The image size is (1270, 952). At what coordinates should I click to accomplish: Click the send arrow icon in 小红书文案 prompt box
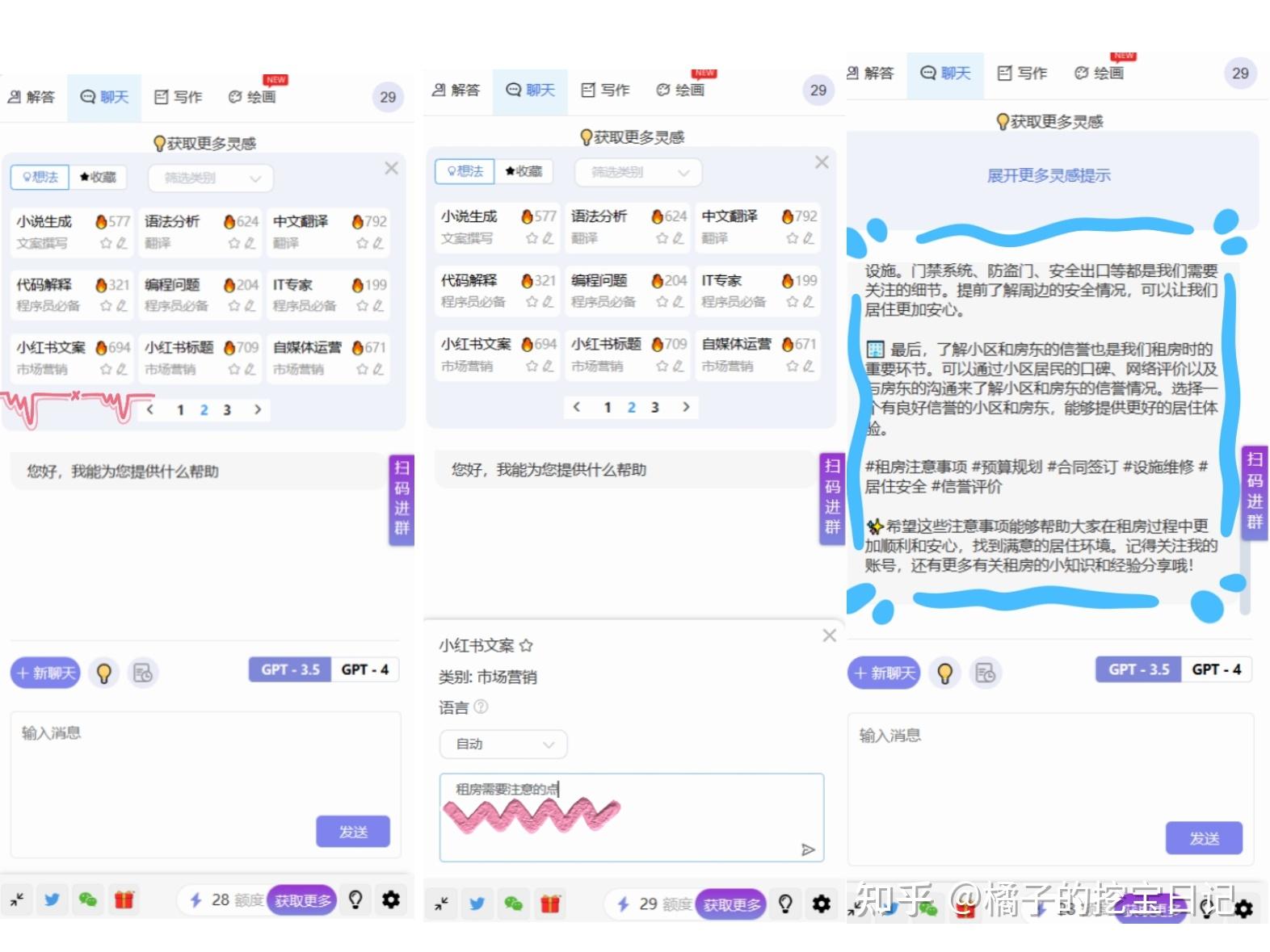coord(807,849)
